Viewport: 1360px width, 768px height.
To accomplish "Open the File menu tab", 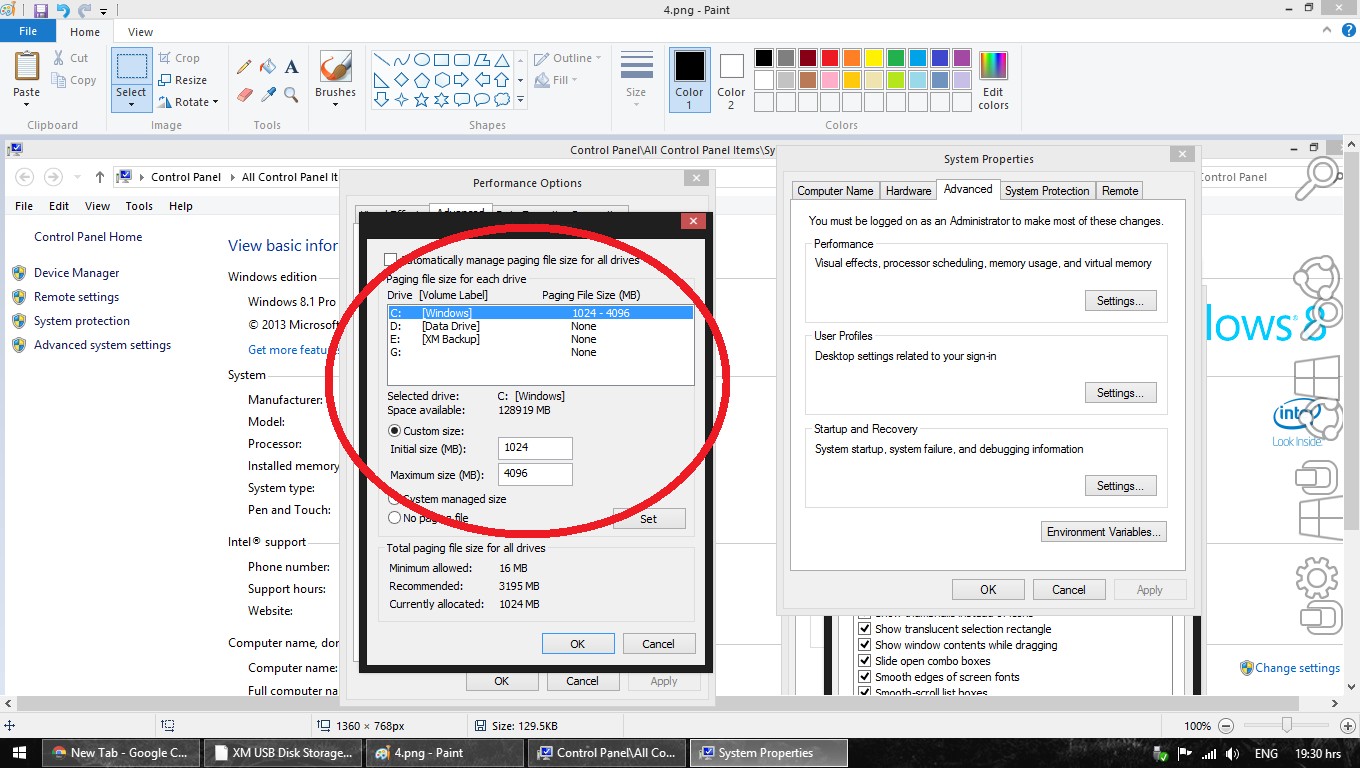I will click(x=28, y=32).
